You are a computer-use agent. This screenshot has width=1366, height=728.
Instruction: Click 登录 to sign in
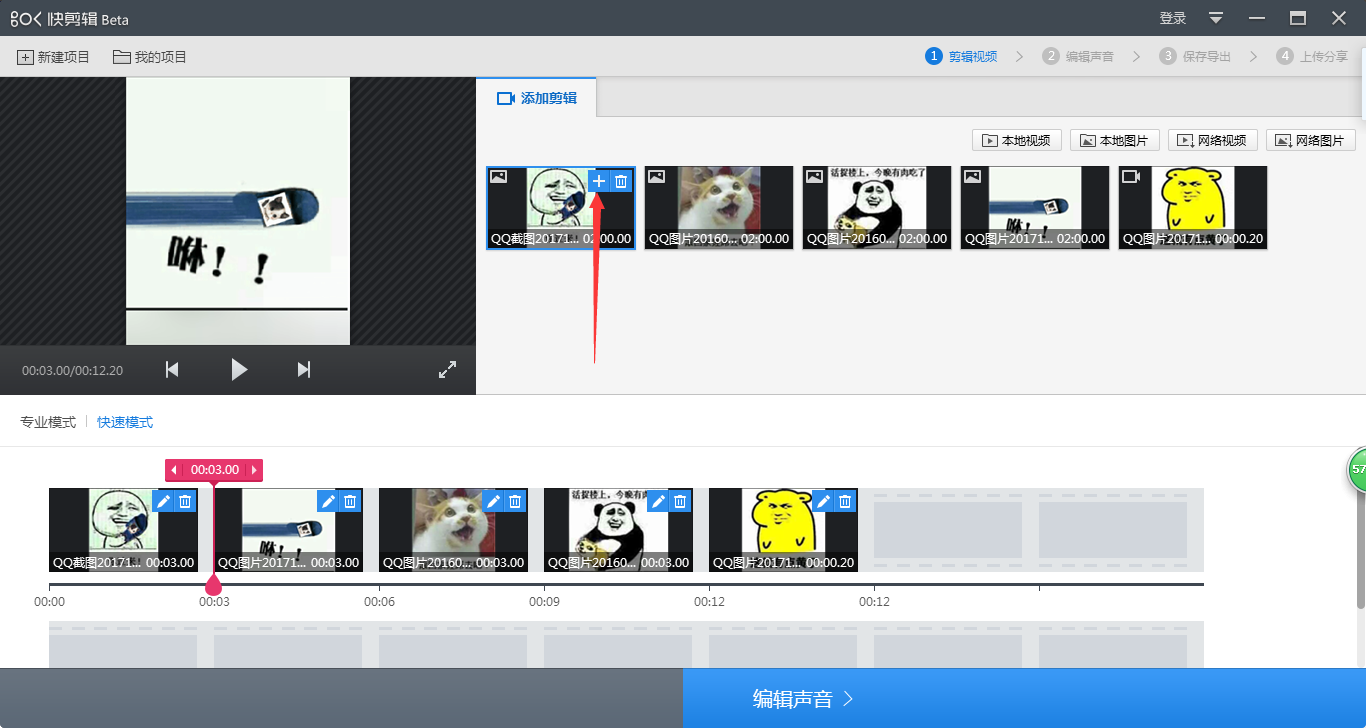tap(1173, 18)
